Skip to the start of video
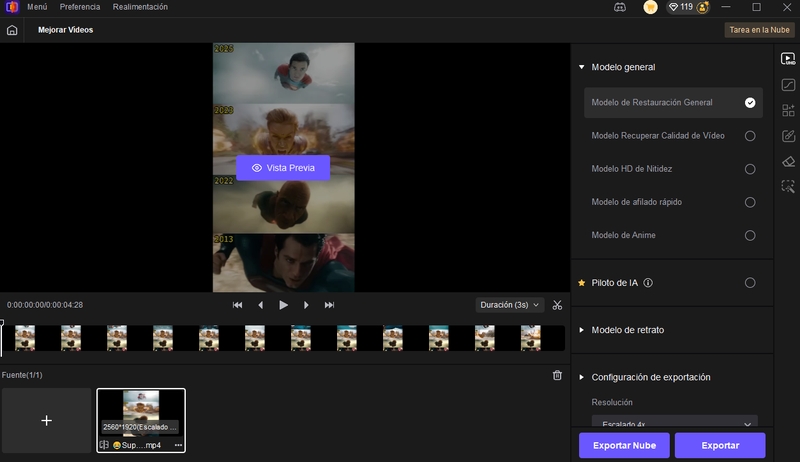Image resolution: width=800 pixels, height=462 pixels. tap(237, 305)
